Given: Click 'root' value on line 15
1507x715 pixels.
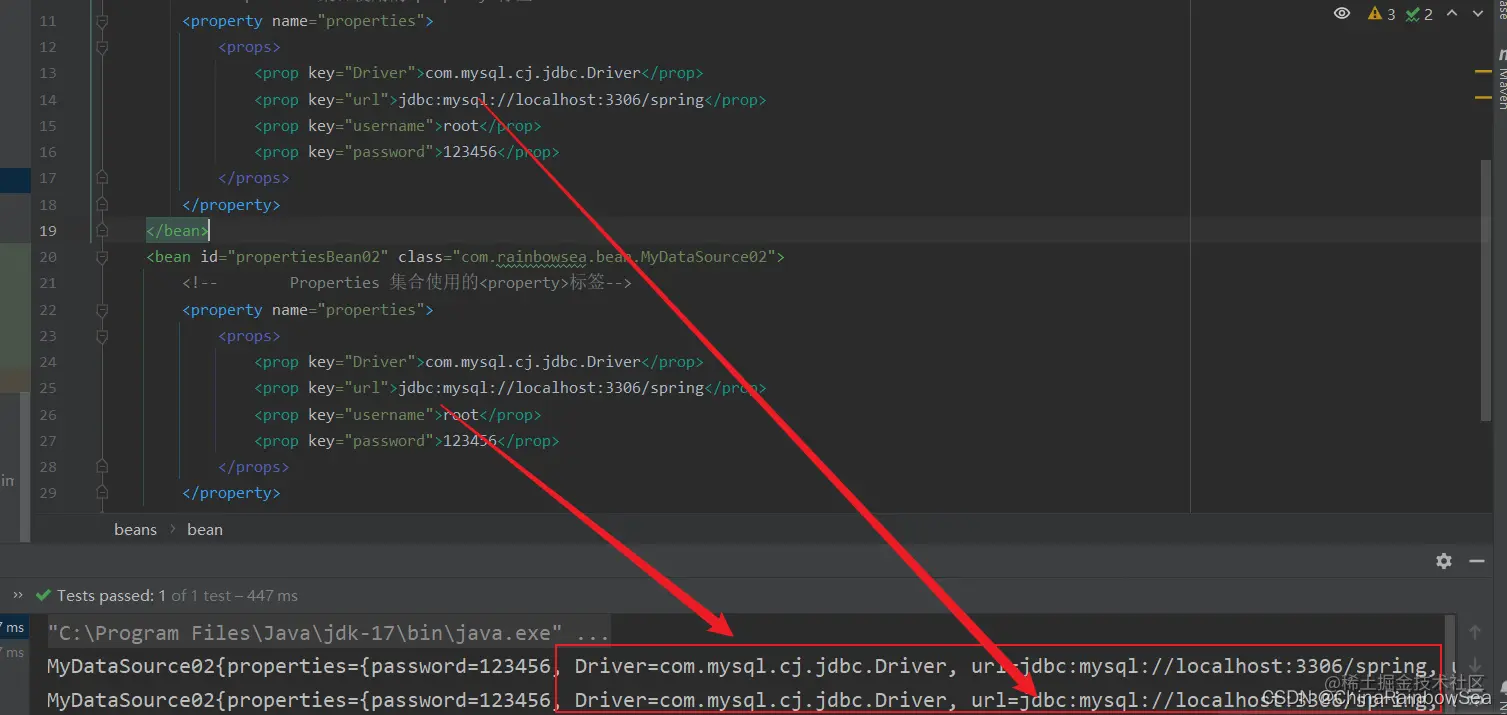Looking at the screenshot, I should click(461, 126).
